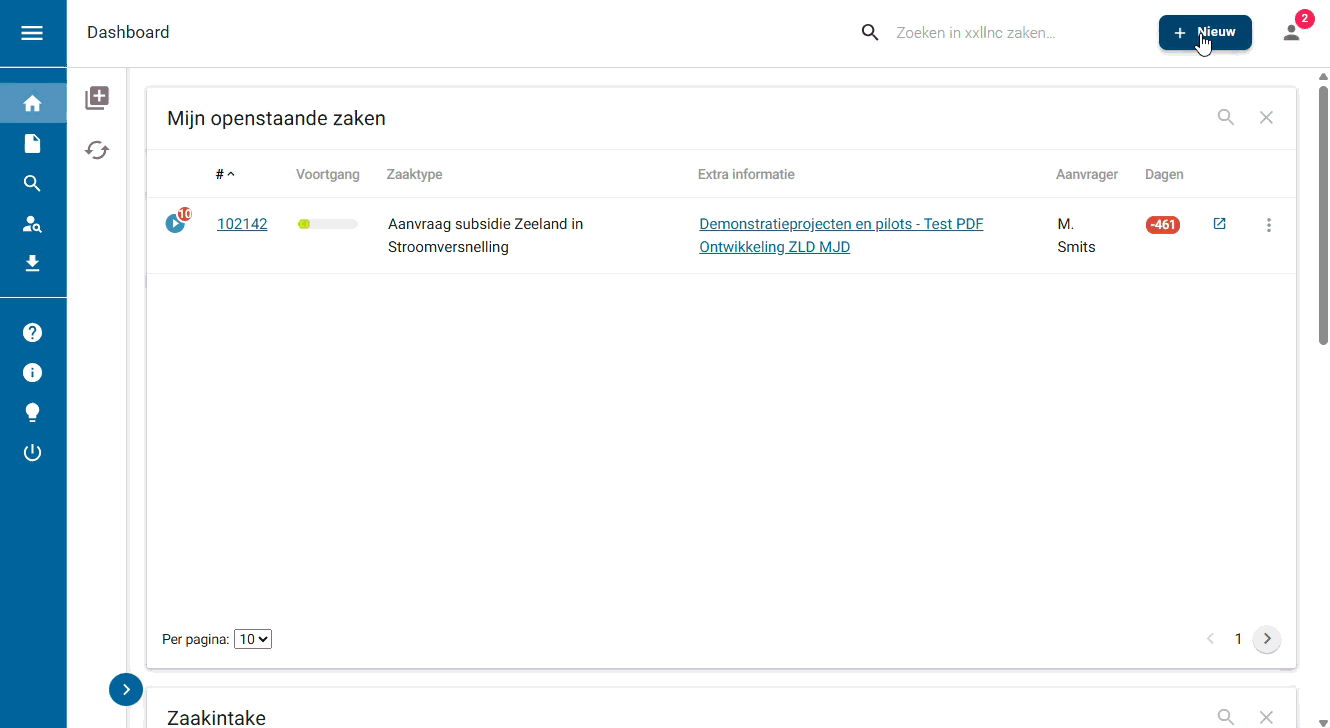Open the help question mark icon
1330x728 pixels.
[x=32, y=333]
